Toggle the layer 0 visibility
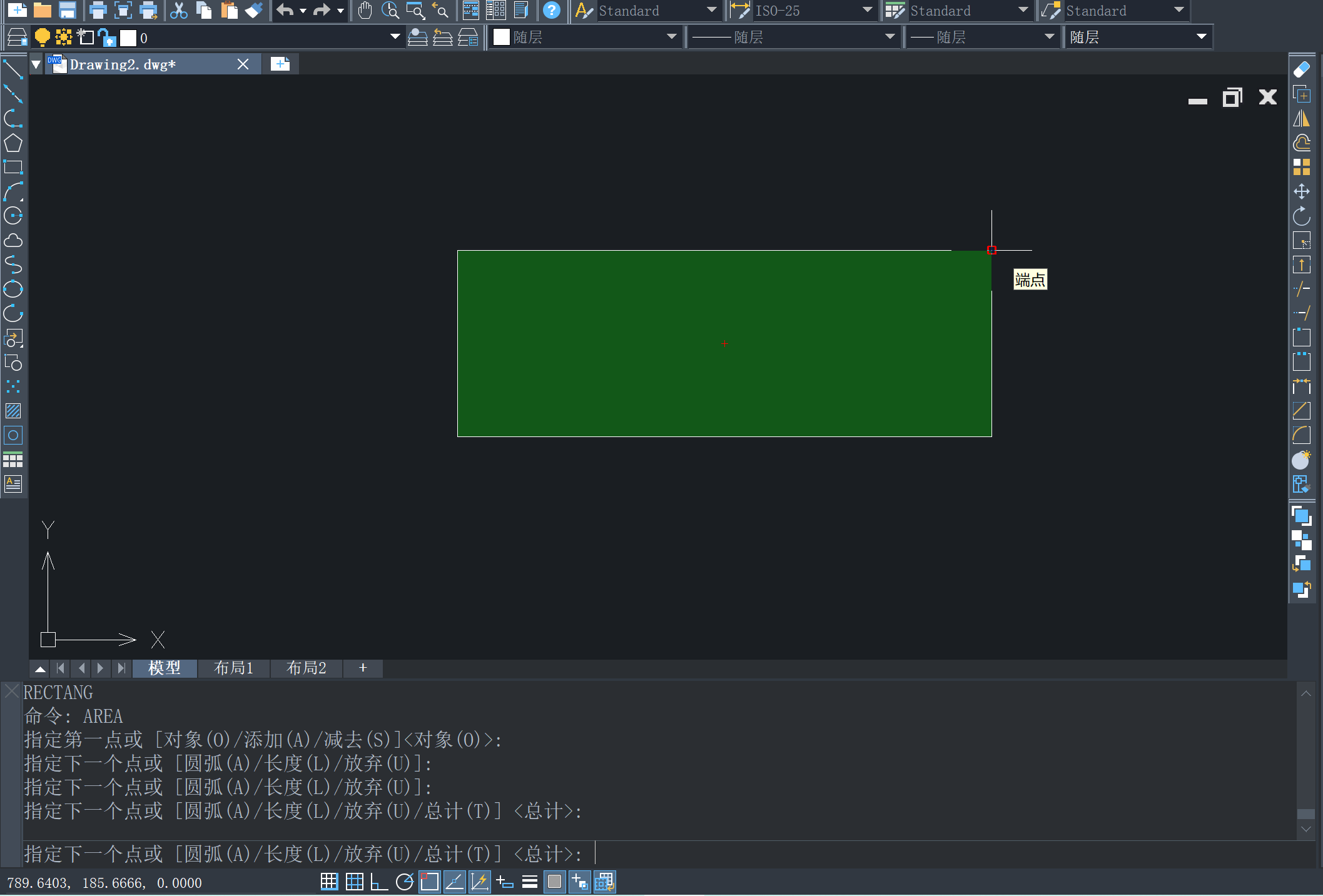This screenshot has width=1323, height=896. (x=41, y=38)
